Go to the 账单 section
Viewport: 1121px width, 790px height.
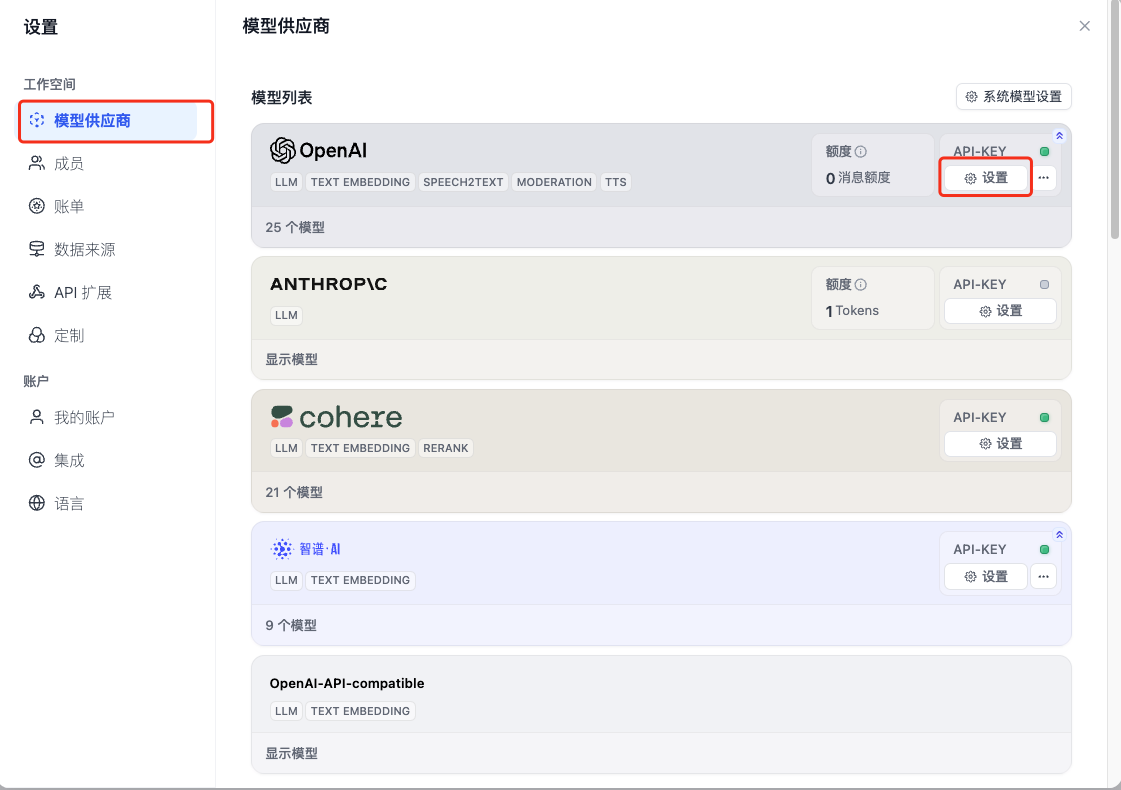point(68,206)
